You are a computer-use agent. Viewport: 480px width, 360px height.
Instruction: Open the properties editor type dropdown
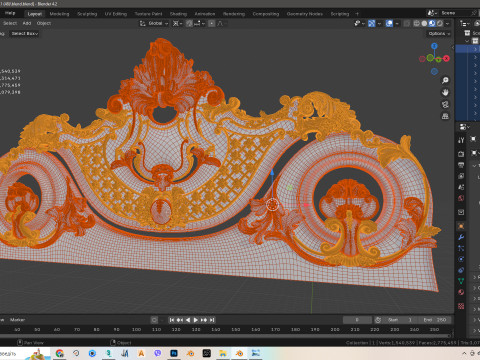[464, 127]
